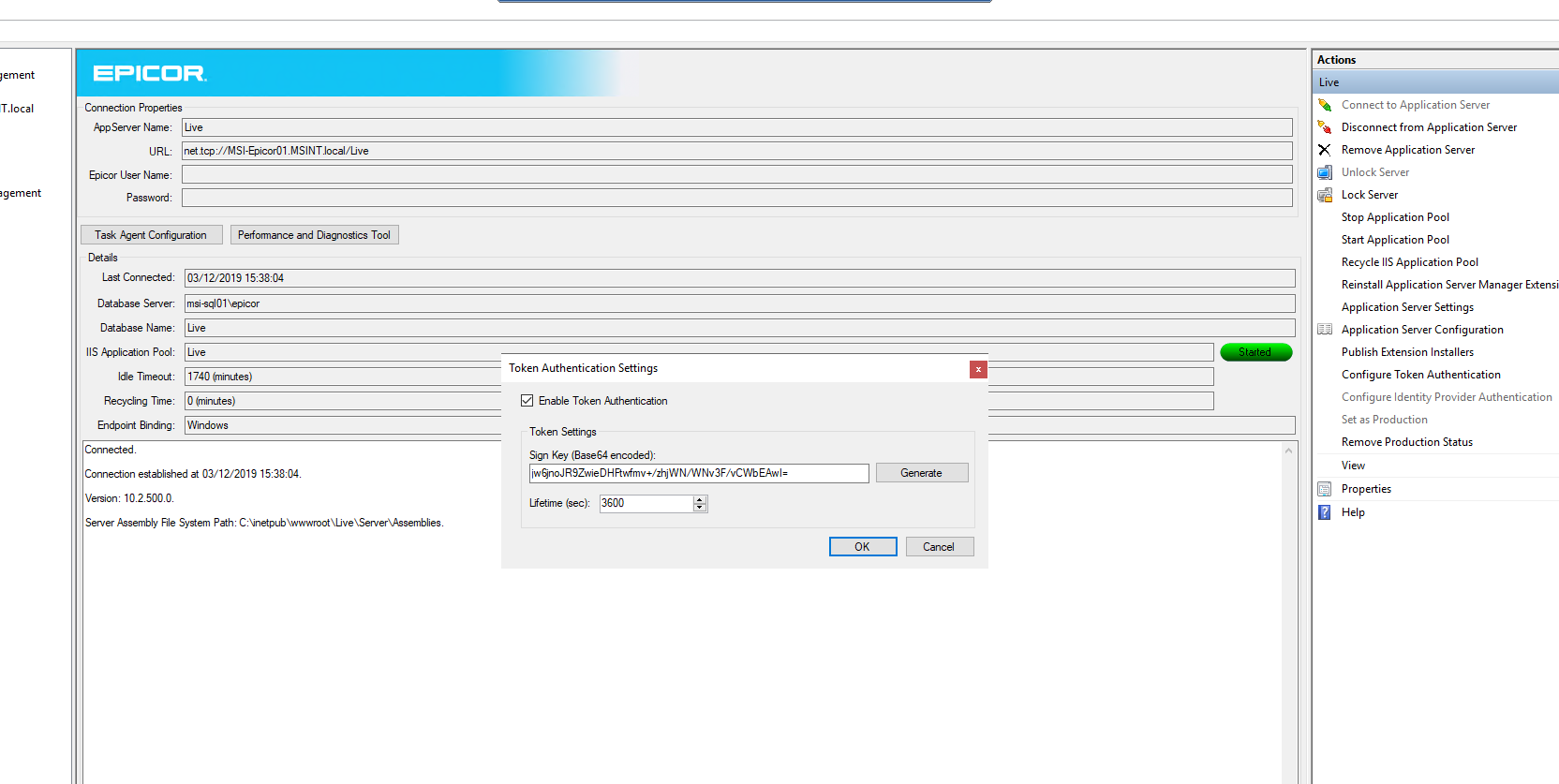Click the Connect to Application Server icon
The width and height of the screenshot is (1559, 784).
tap(1325, 105)
